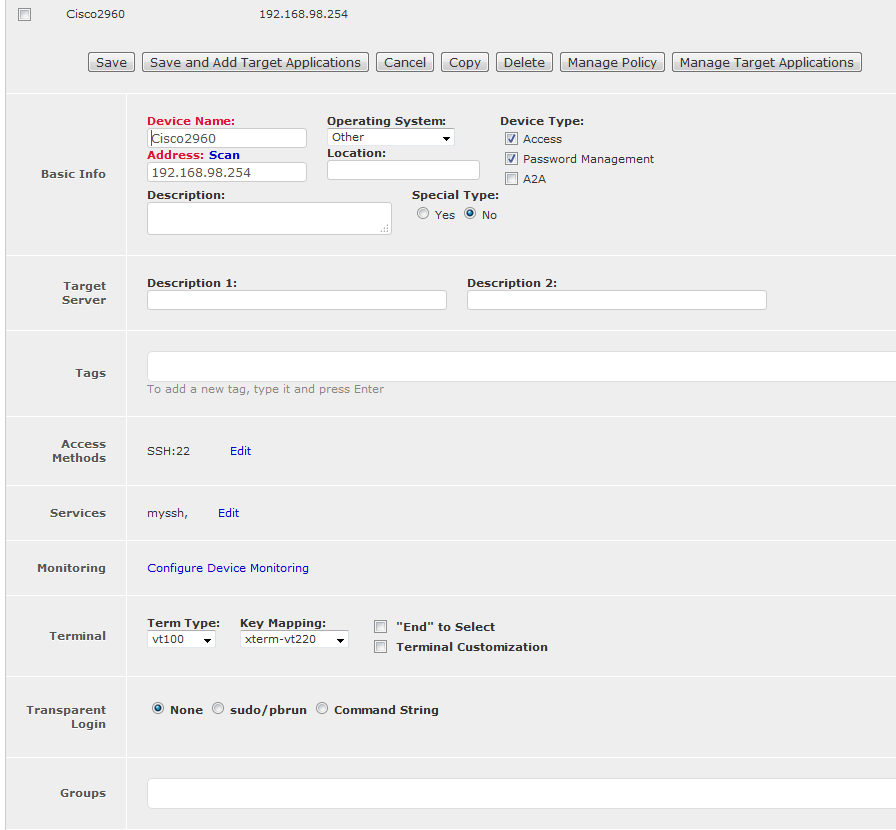
Task: Click the Scan address link
Action: (224, 155)
